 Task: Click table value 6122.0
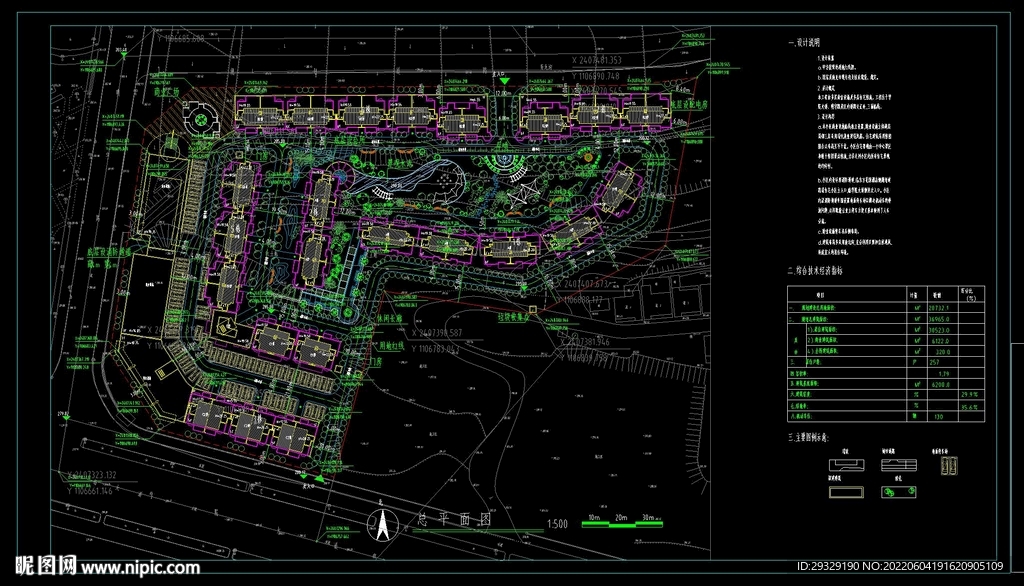(940, 341)
